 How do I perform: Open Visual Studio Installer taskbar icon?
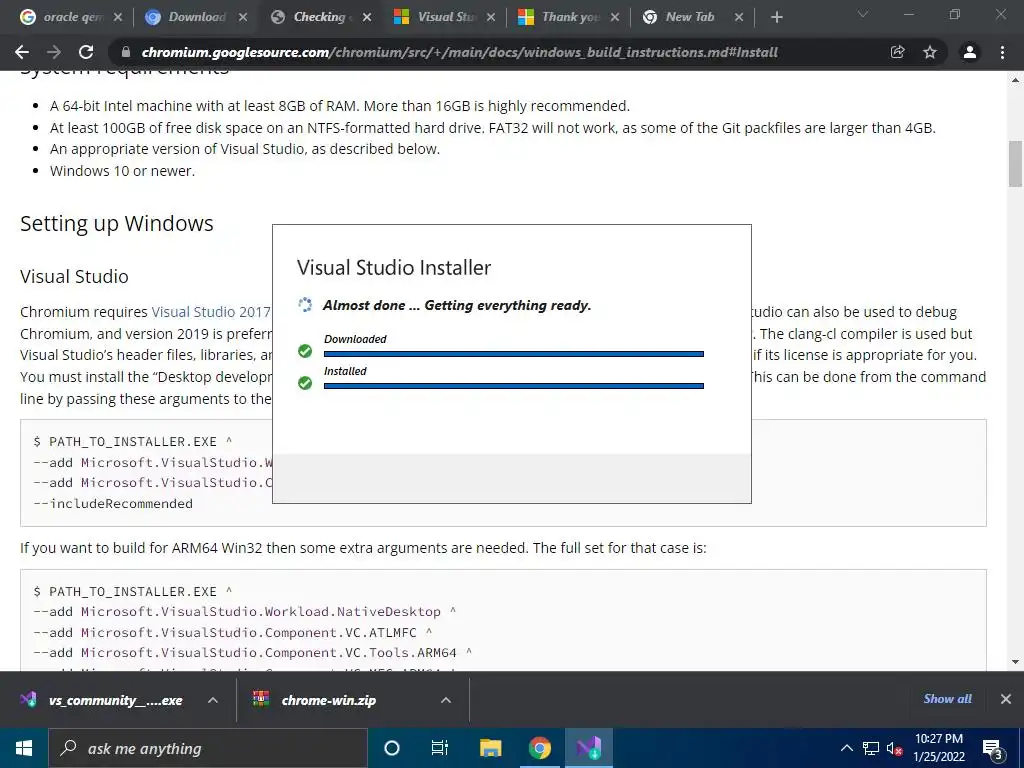tap(588, 748)
